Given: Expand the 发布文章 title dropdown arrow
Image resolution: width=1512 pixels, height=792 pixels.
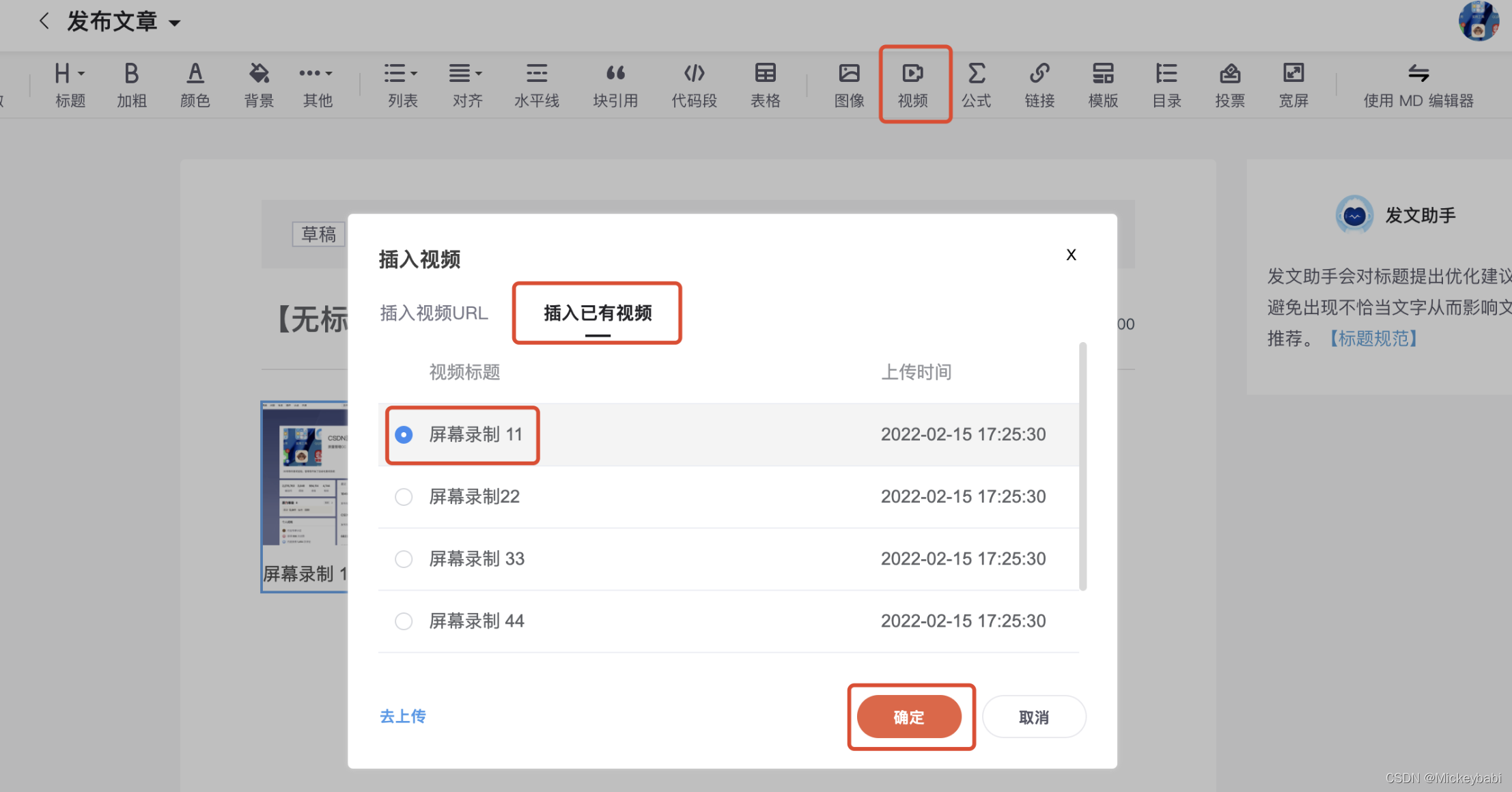Looking at the screenshot, I should point(175,23).
